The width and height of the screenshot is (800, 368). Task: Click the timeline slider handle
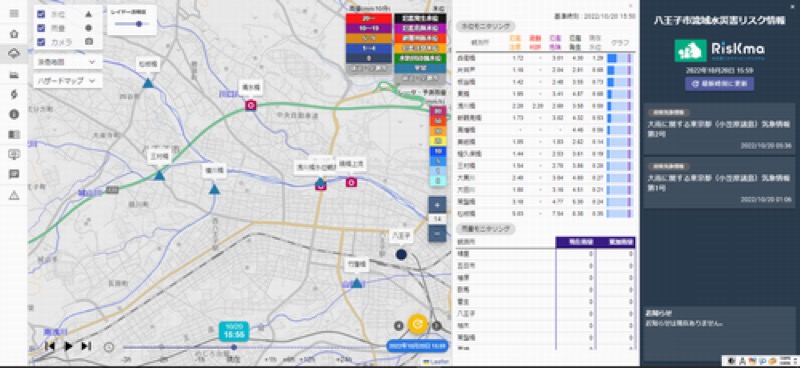coord(234,347)
